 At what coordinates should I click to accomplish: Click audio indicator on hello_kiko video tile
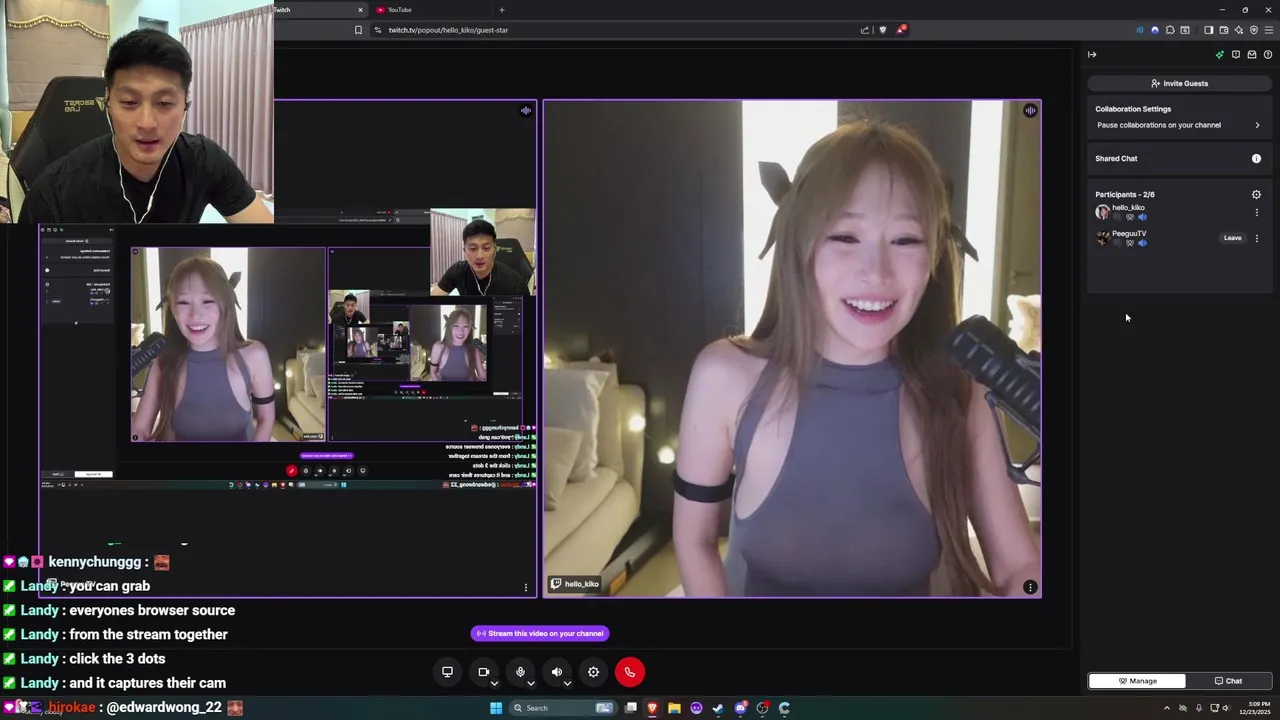[x=1030, y=111]
